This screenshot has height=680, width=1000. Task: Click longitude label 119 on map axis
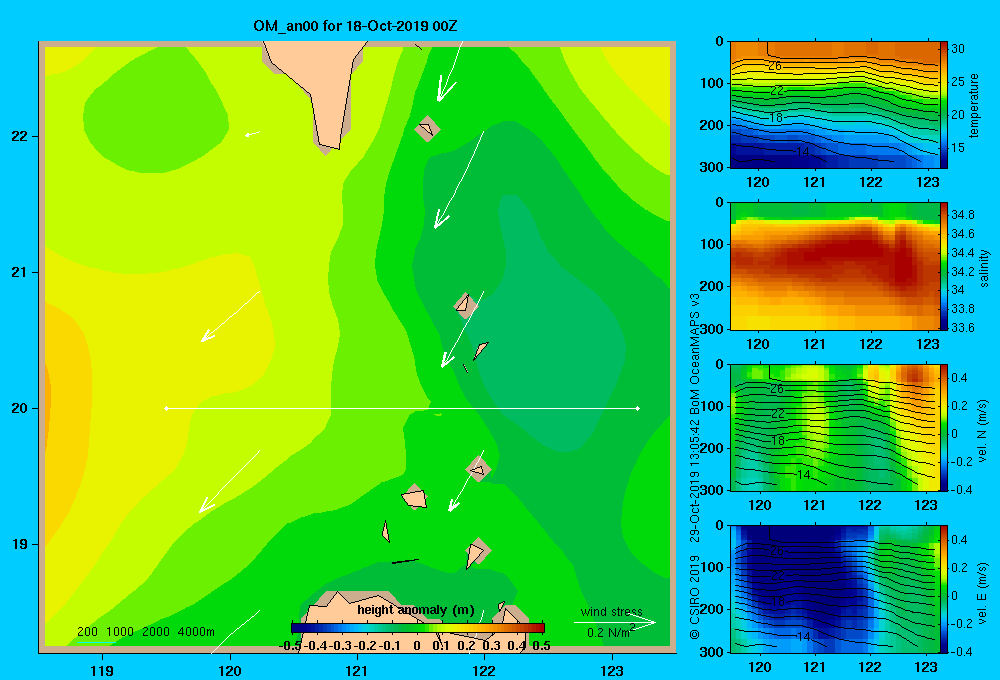click(x=103, y=671)
